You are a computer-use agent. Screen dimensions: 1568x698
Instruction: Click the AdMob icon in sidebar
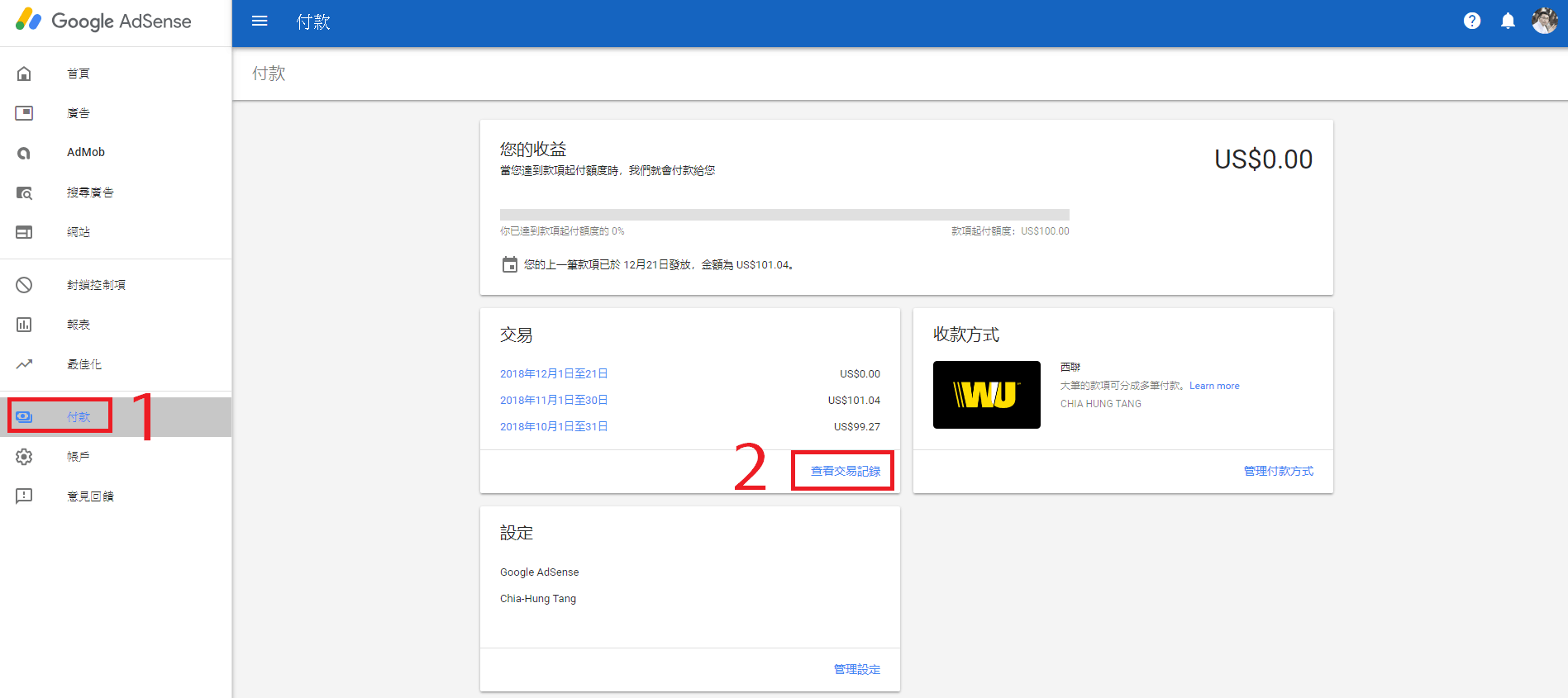[24, 153]
